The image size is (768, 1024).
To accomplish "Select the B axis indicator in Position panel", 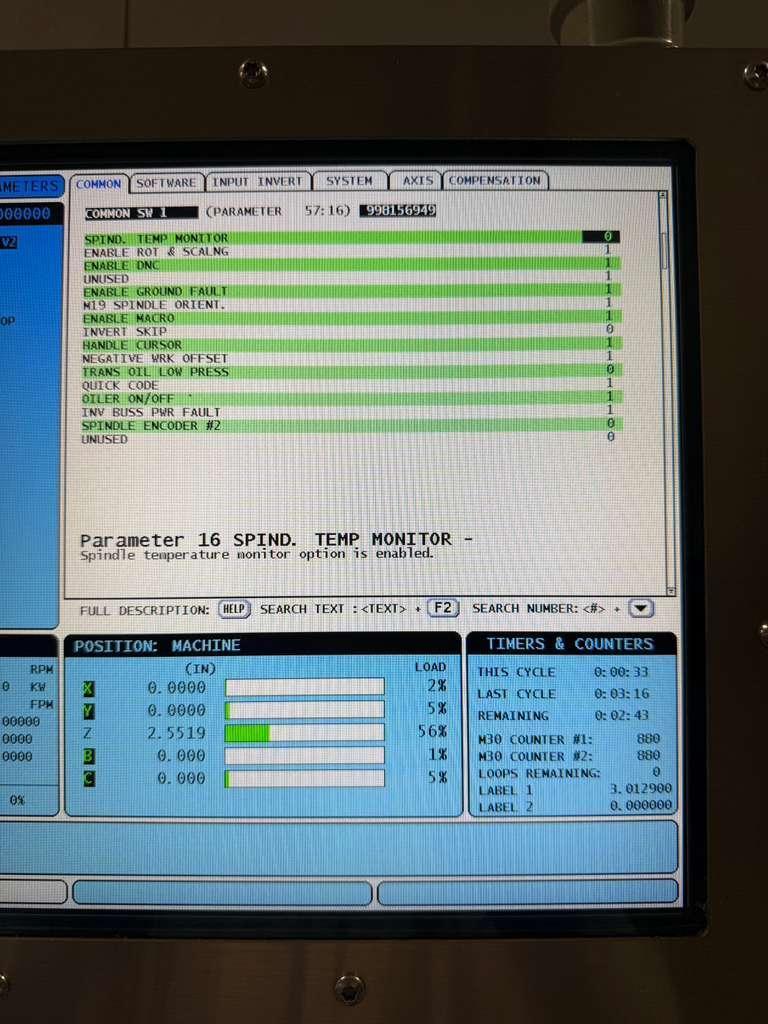I will 89,756.
